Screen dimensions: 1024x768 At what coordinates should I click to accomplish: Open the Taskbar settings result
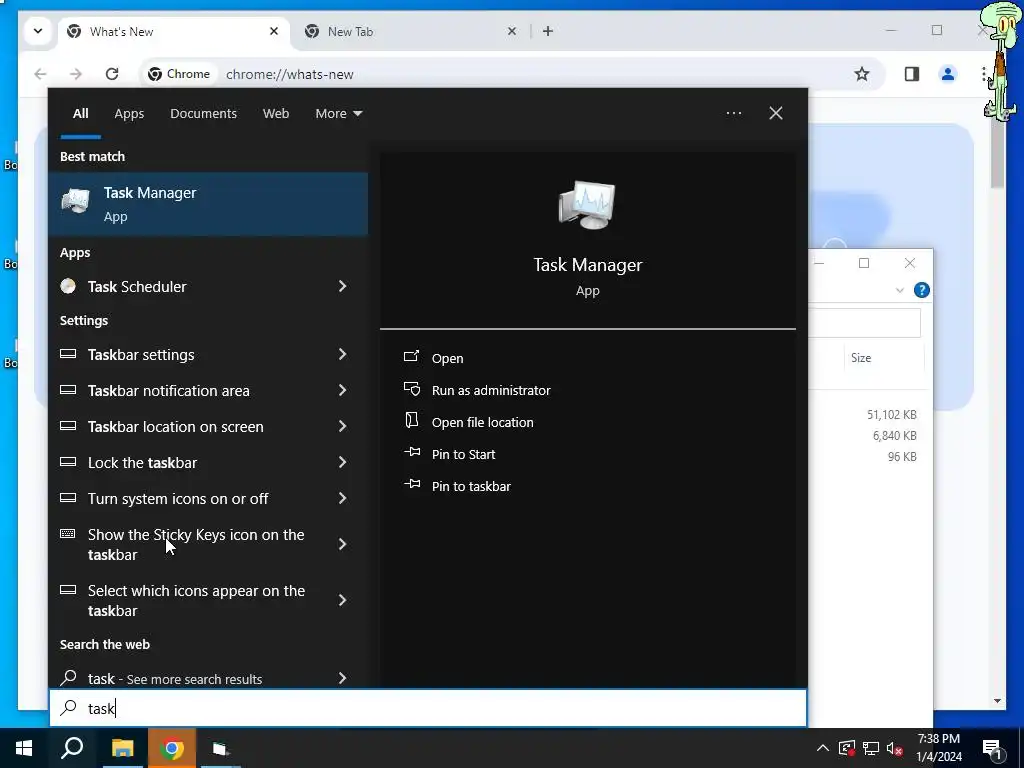pos(208,354)
